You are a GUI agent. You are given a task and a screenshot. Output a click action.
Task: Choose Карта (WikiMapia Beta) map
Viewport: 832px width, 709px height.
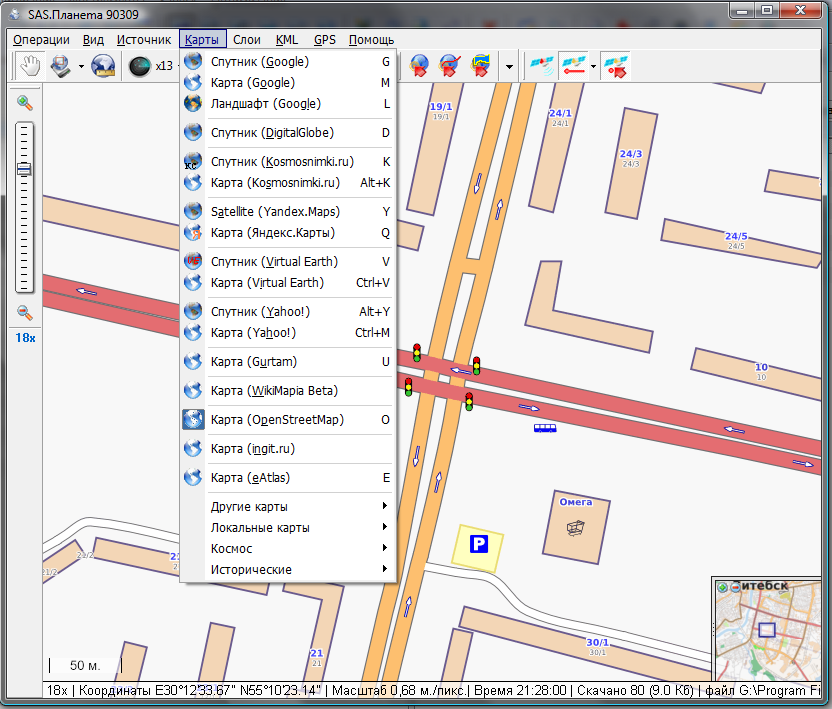pyautogui.click(x=288, y=391)
